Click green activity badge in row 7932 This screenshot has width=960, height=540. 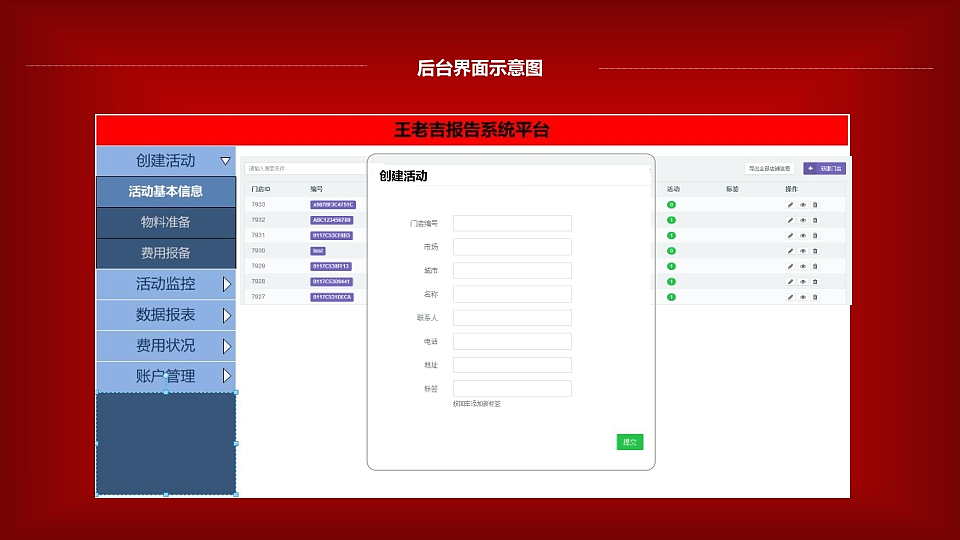(672, 220)
